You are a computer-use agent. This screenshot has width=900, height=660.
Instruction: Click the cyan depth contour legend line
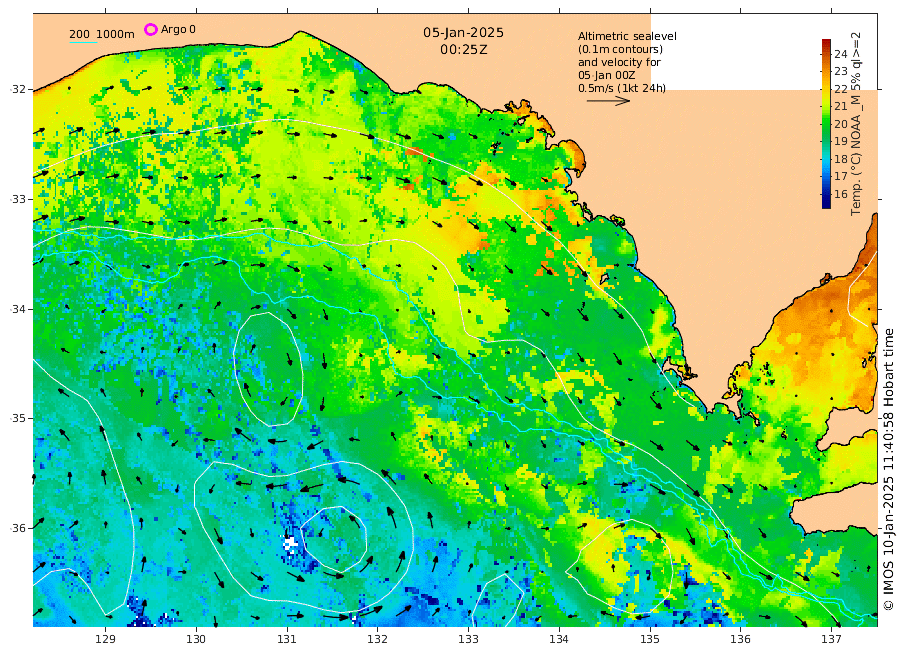tap(83, 42)
